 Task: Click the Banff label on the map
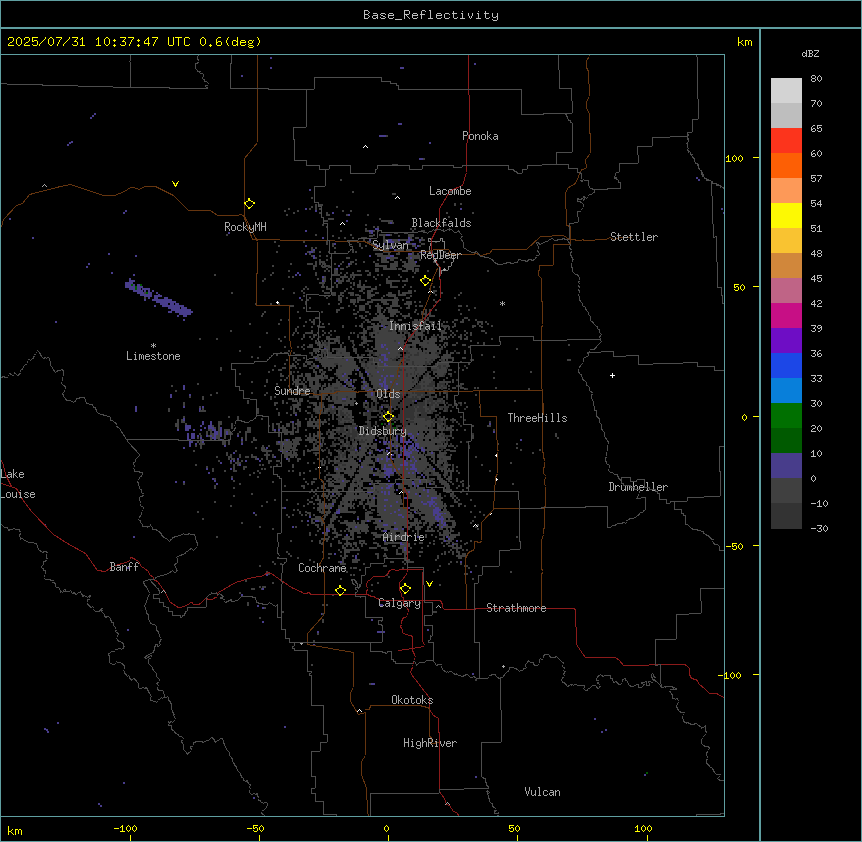(x=124, y=567)
